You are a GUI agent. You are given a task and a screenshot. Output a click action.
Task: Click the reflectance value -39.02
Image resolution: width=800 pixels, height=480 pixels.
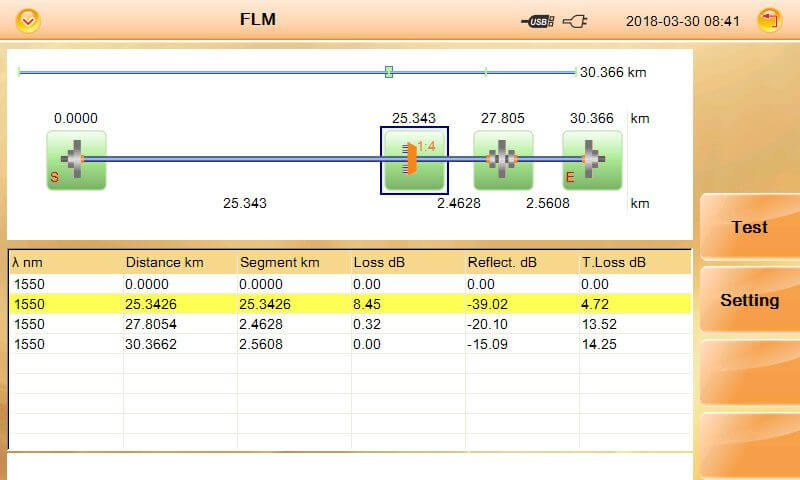pyautogui.click(x=487, y=304)
